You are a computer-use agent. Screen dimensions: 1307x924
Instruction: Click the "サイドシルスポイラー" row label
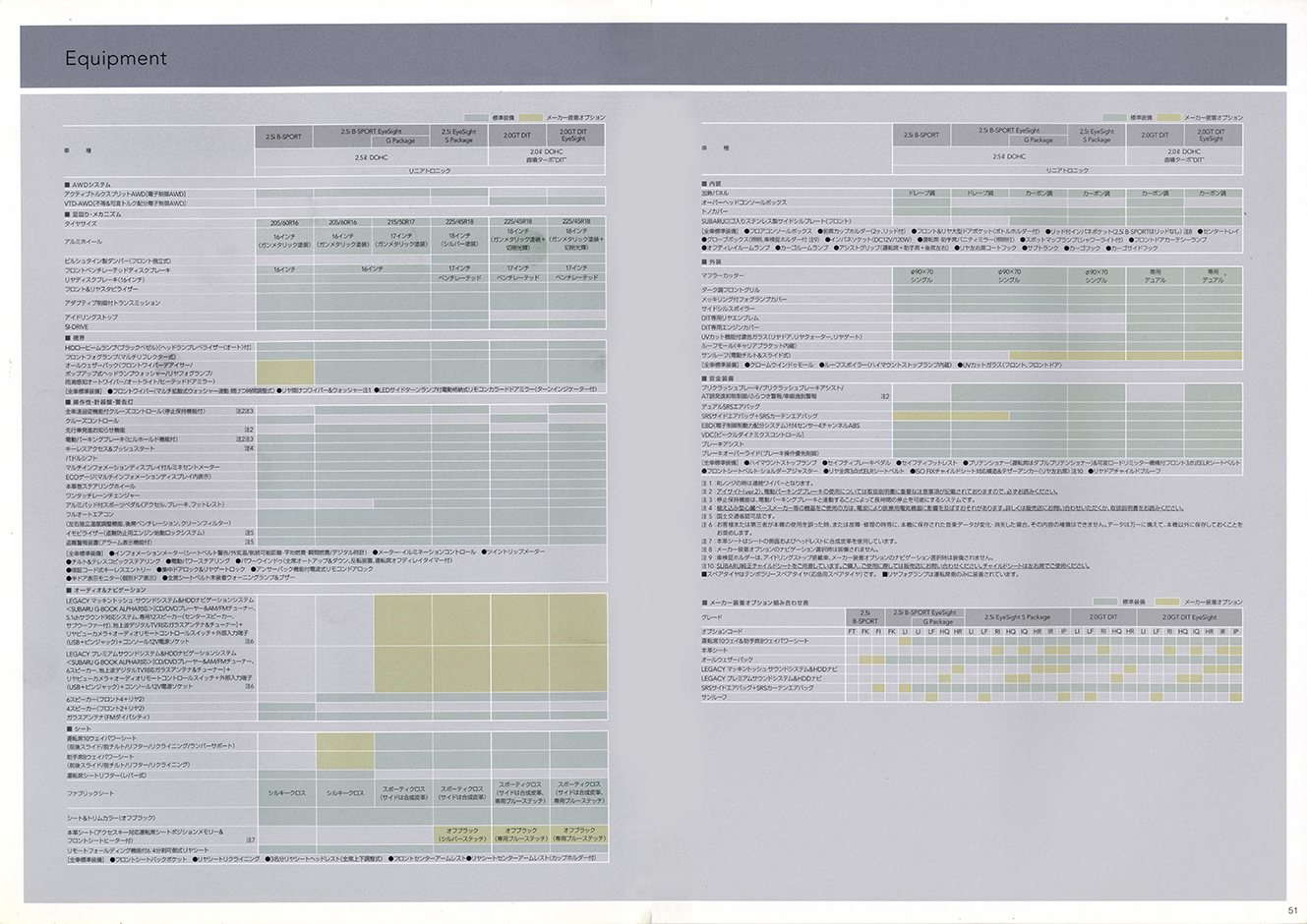tap(729, 309)
